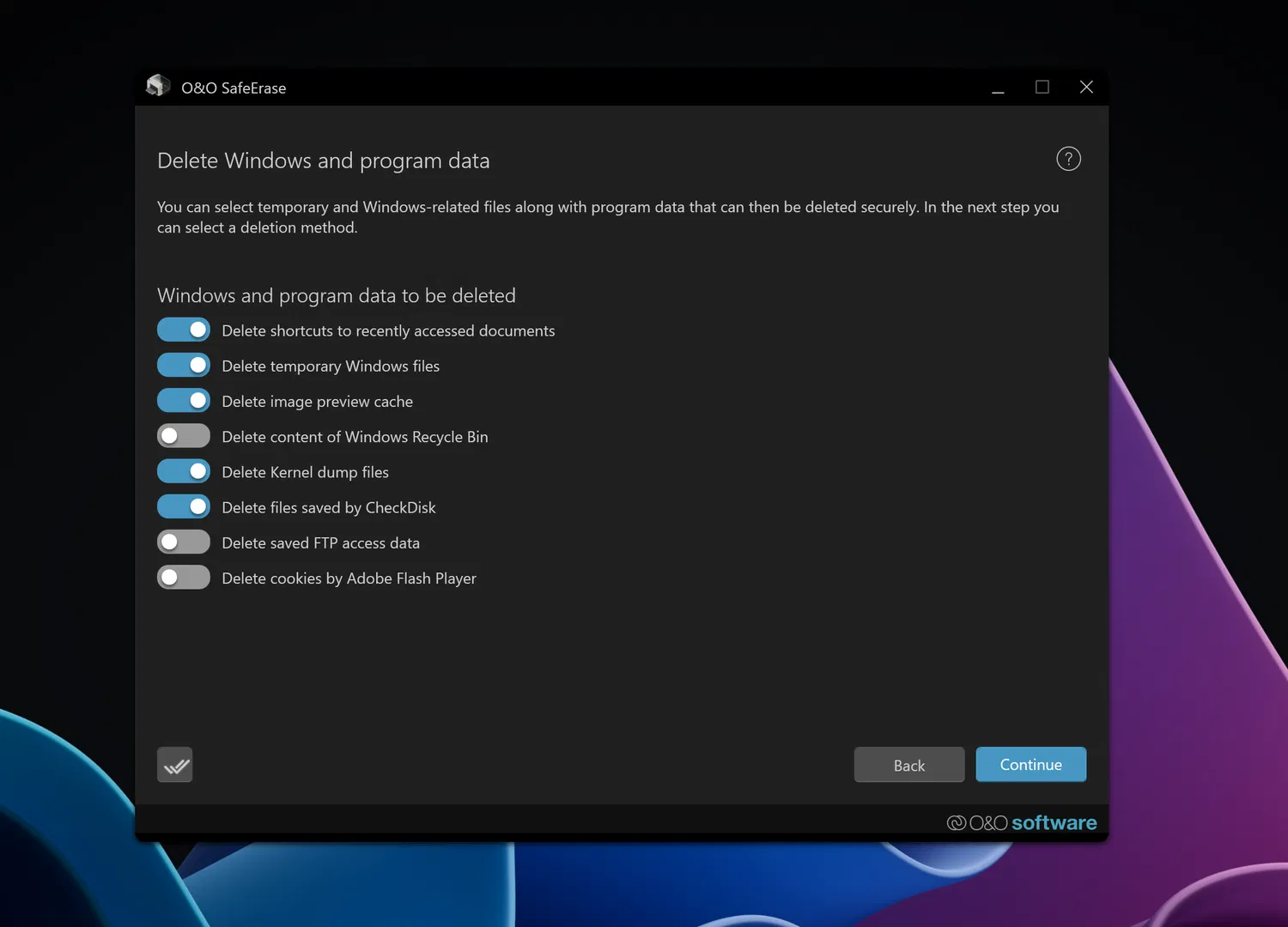The height and width of the screenshot is (927, 1288).
Task: Enable Delete content of Windows Recycle Bin
Action: (184, 436)
